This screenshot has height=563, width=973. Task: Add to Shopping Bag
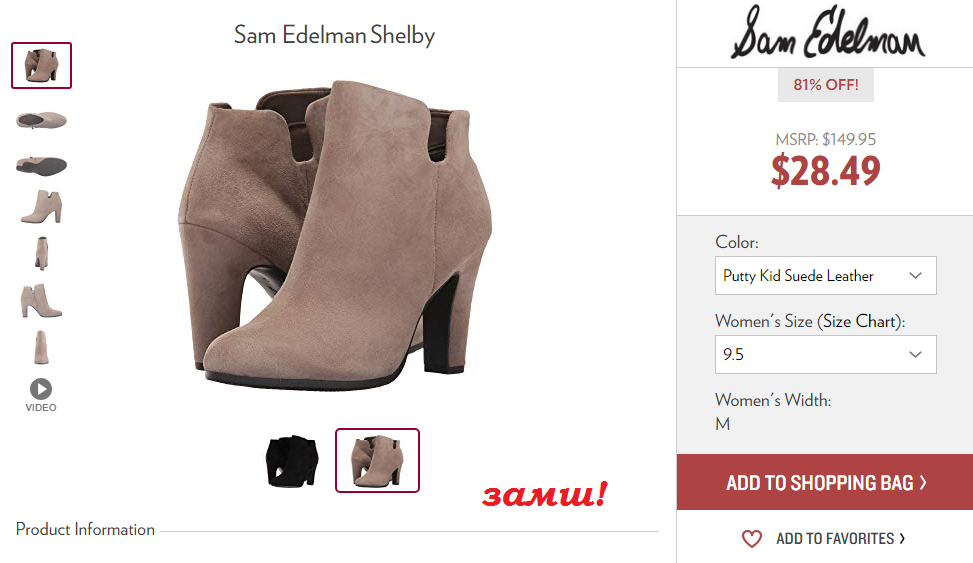click(x=825, y=482)
